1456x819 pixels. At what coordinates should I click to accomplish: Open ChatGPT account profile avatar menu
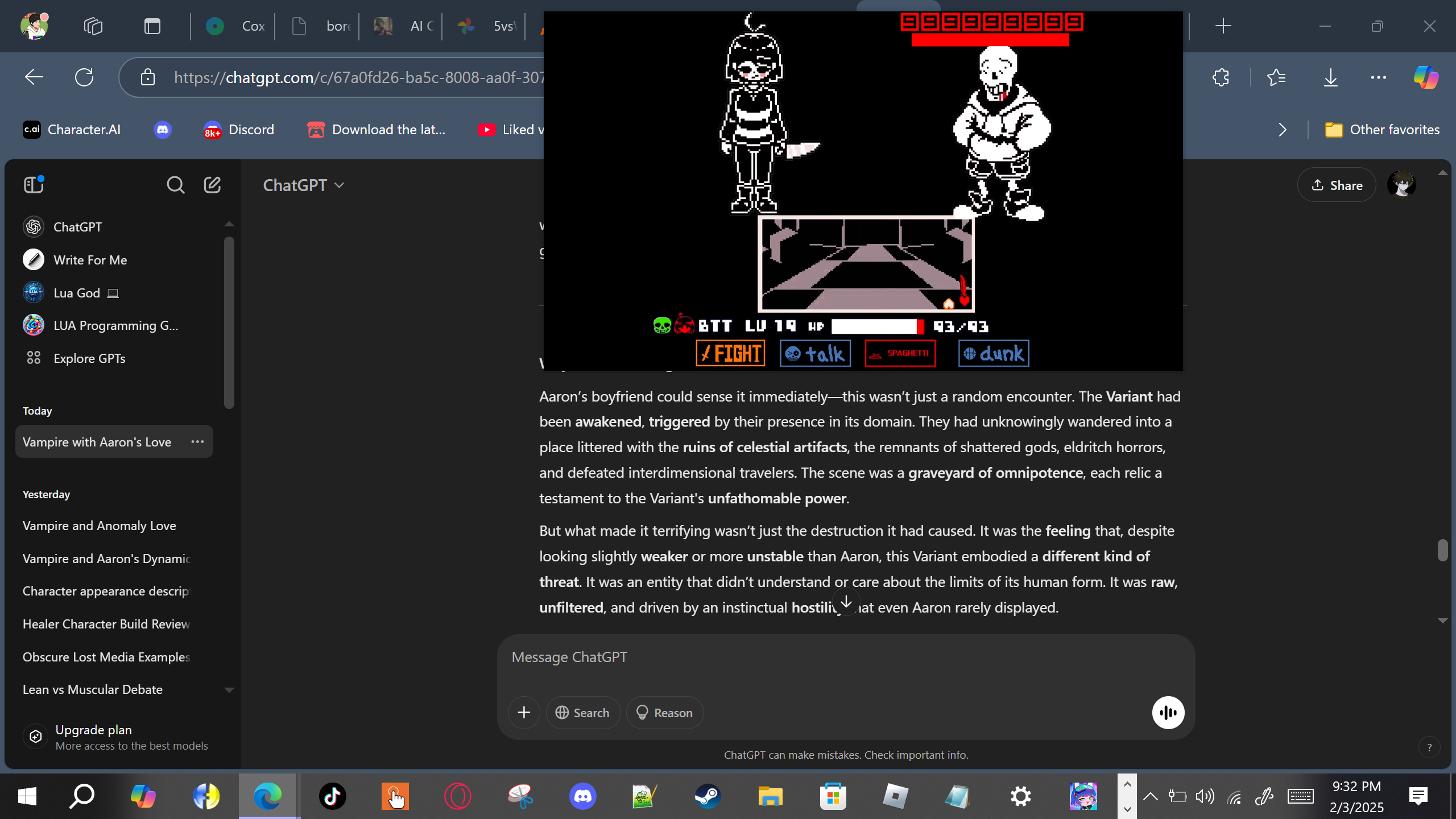click(1401, 185)
